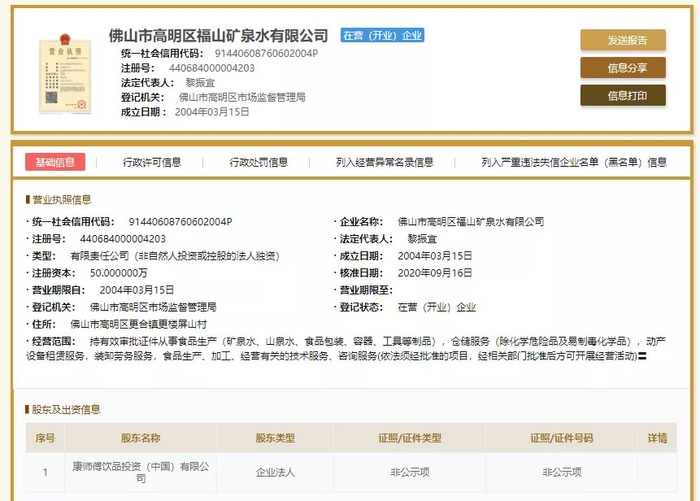
Task: Click header 登记机关 value 佛山市高明区市场监督管理局
Action: pyautogui.click(x=242, y=97)
